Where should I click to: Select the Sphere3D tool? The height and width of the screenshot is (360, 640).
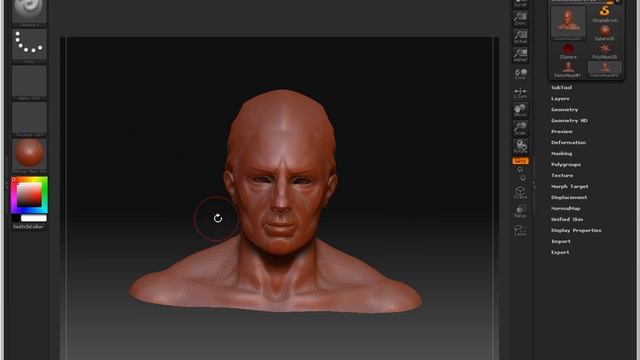click(x=605, y=33)
